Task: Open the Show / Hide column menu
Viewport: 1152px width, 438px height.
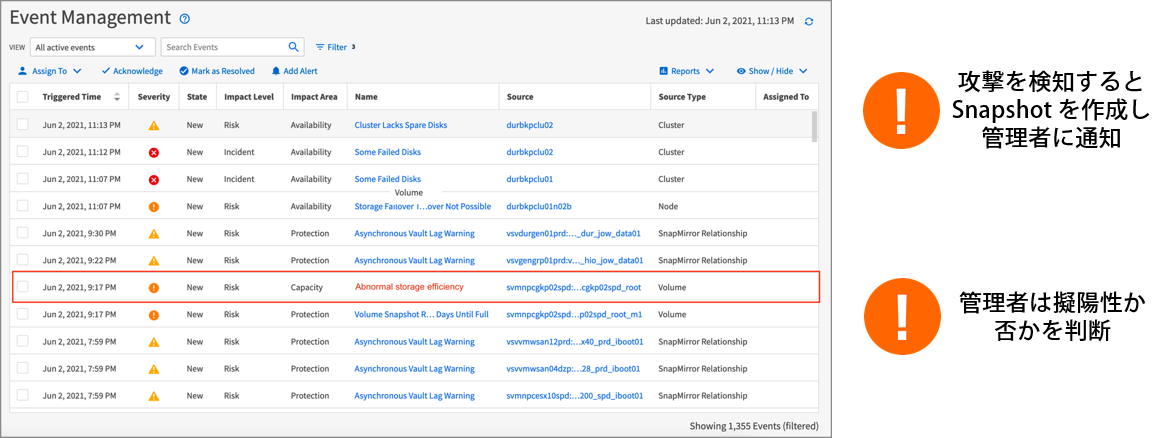Action: tap(772, 71)
